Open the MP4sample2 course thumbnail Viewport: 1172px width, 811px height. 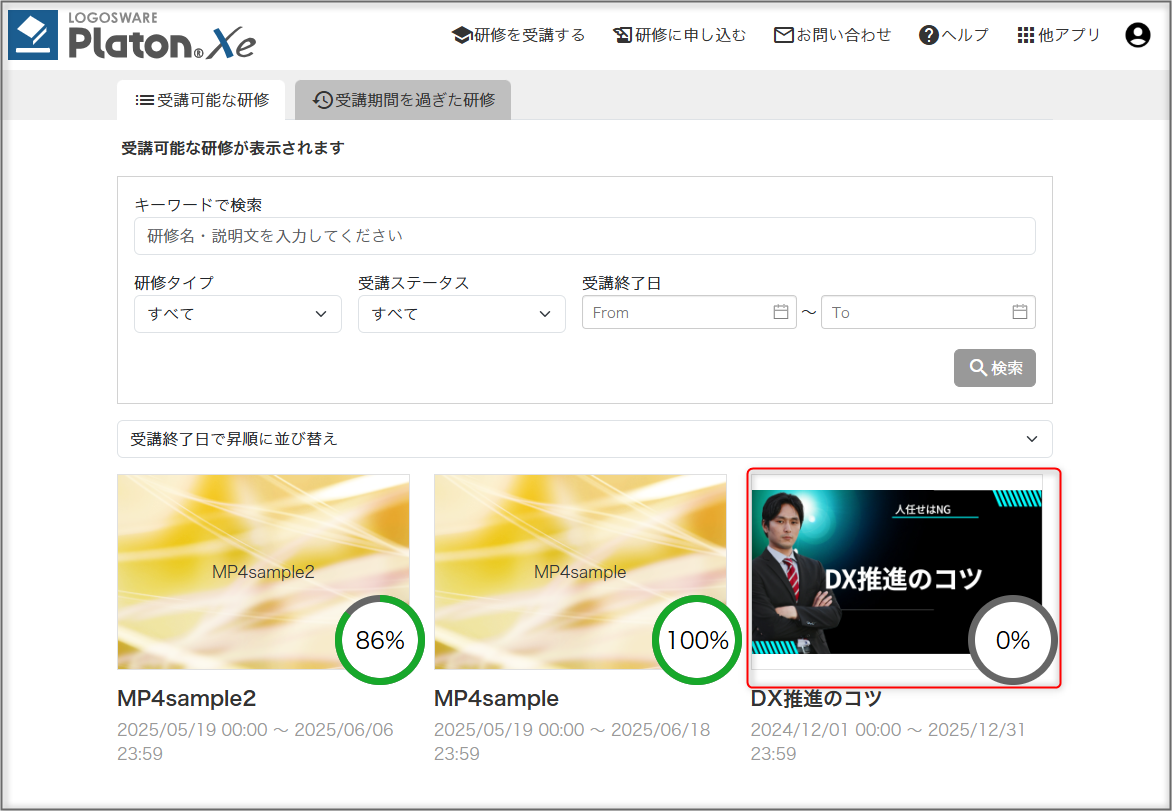pyautogui.click(x=263, y=572)
